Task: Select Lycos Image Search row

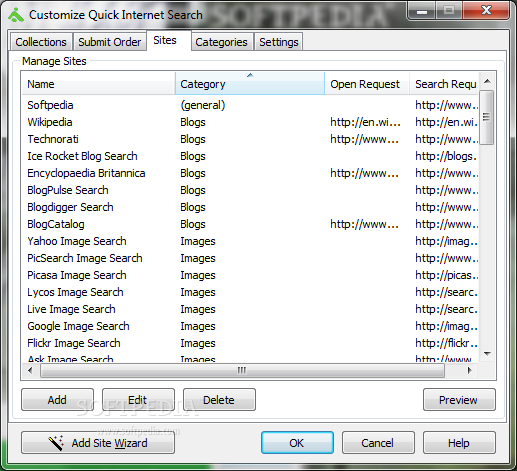Action: [x=251, y=292]
